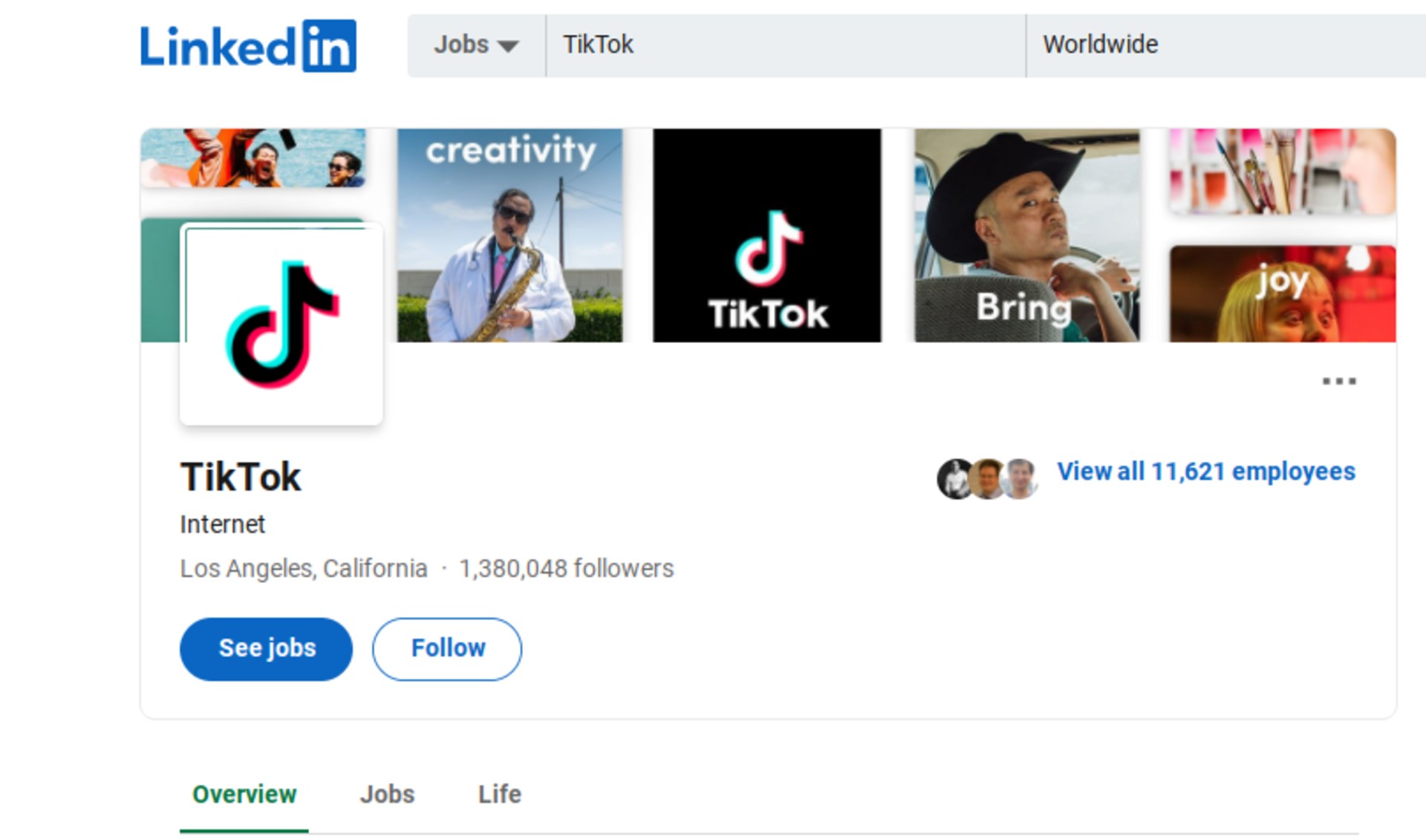Click the paintbrushes banner image

[x=1282, y=172]
